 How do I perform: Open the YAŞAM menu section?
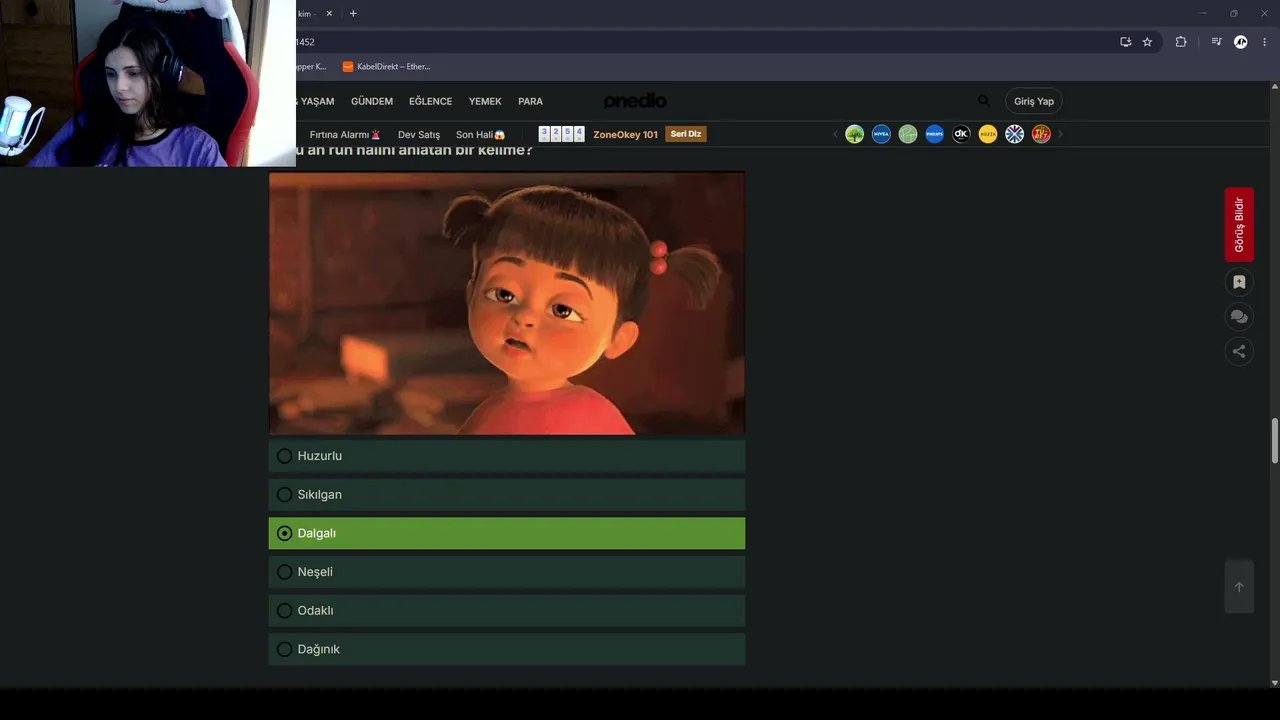click(x=316, y=101)
